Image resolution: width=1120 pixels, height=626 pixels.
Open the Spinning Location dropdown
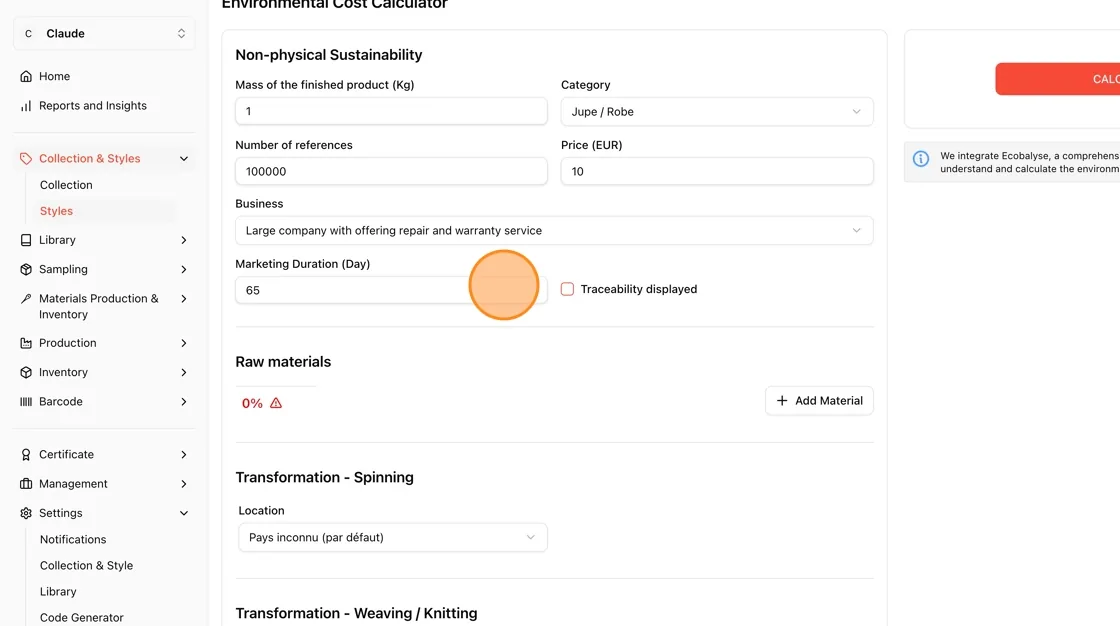tap(393, 537)
